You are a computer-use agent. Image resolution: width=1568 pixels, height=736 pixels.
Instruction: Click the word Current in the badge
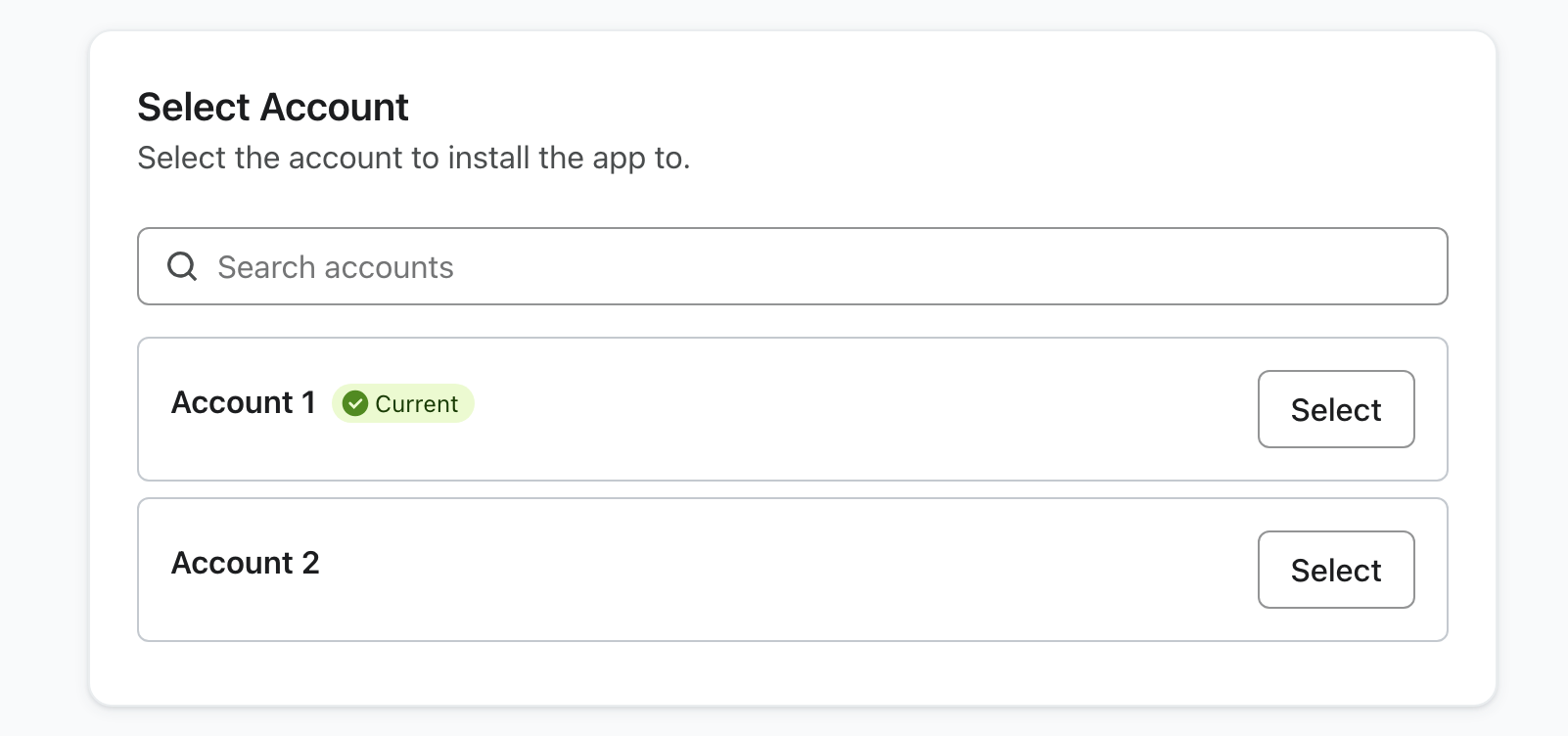416,404
